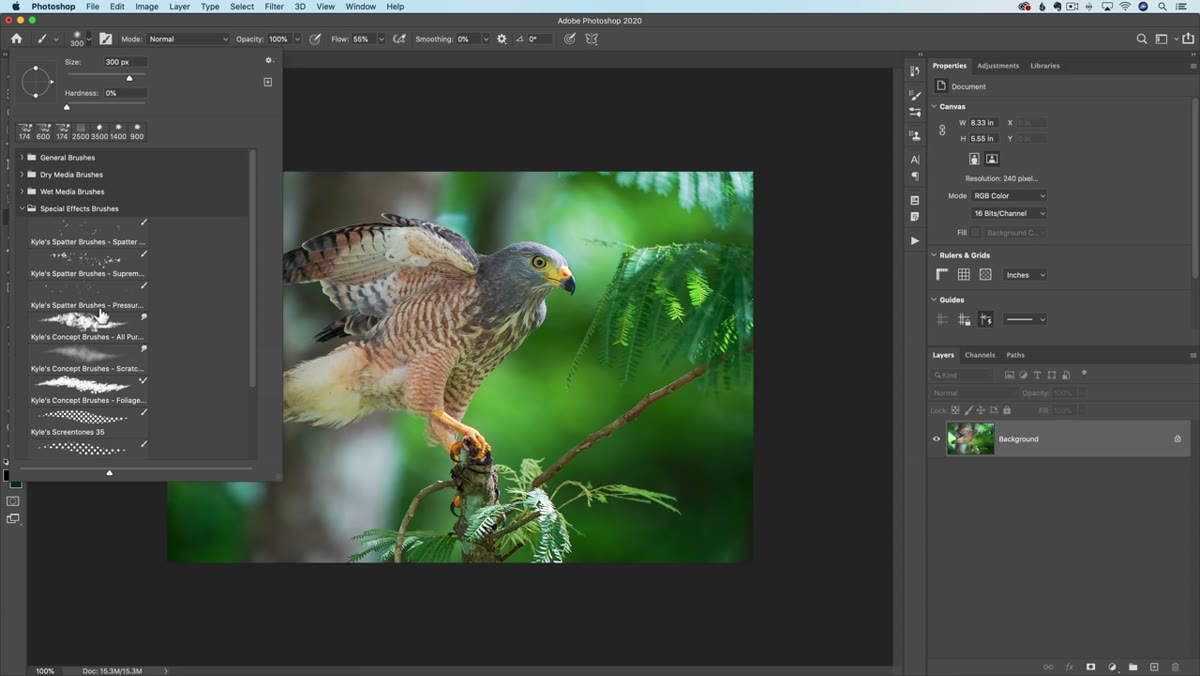Toggle transparency grid icon

point(986,274)
